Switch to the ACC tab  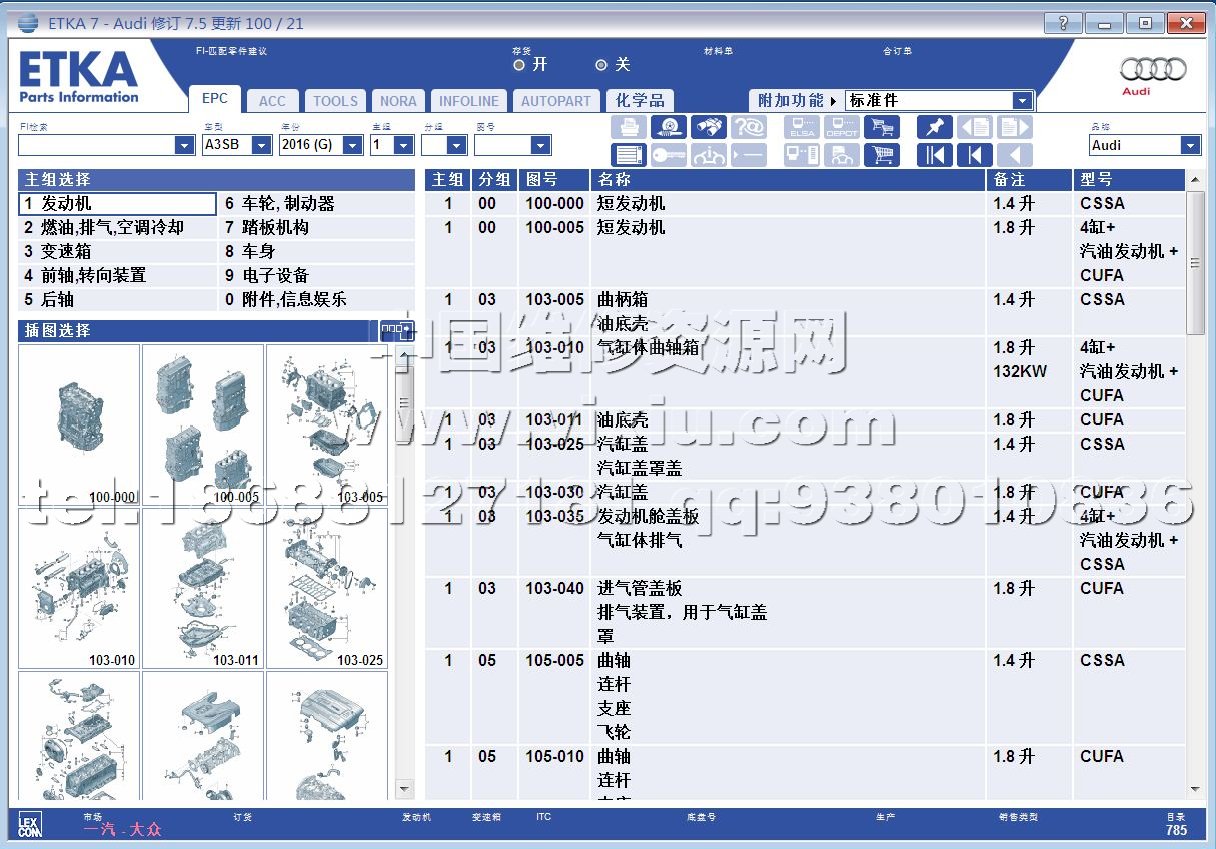click(x=272, y=101)
